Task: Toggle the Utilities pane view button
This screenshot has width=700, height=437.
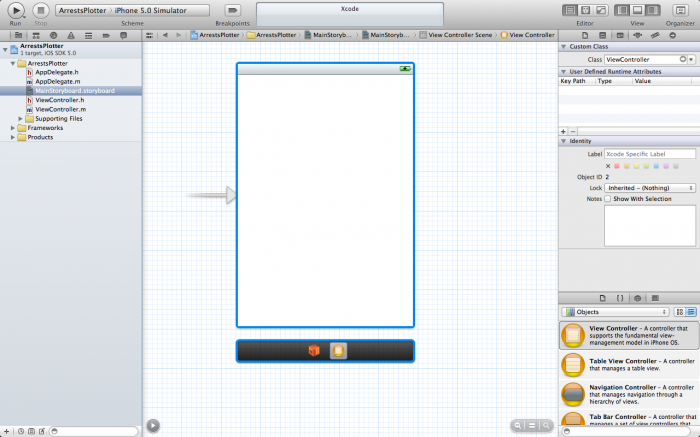Action: pyautogui.click(x=653, y=10)
